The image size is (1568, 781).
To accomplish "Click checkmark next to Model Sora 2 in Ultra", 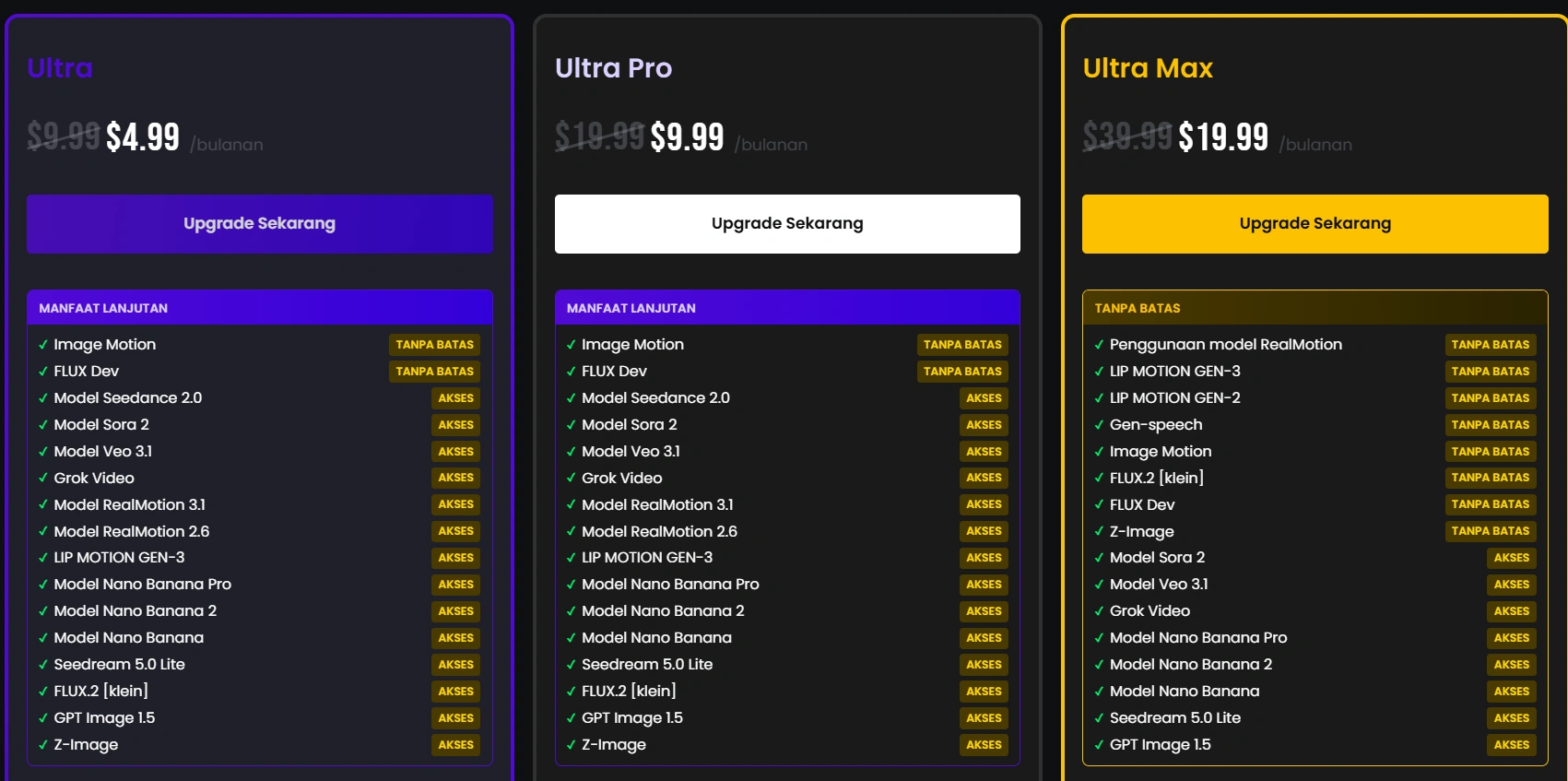I will pyautogui.click(x=43, y=425).
